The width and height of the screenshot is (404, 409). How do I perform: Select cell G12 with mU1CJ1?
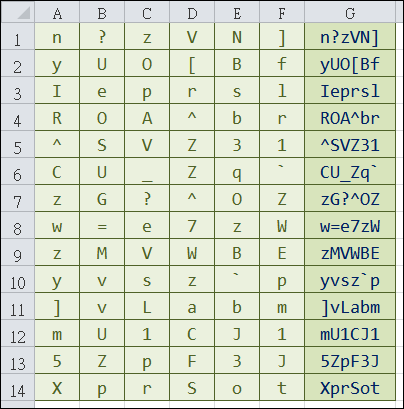350,334
